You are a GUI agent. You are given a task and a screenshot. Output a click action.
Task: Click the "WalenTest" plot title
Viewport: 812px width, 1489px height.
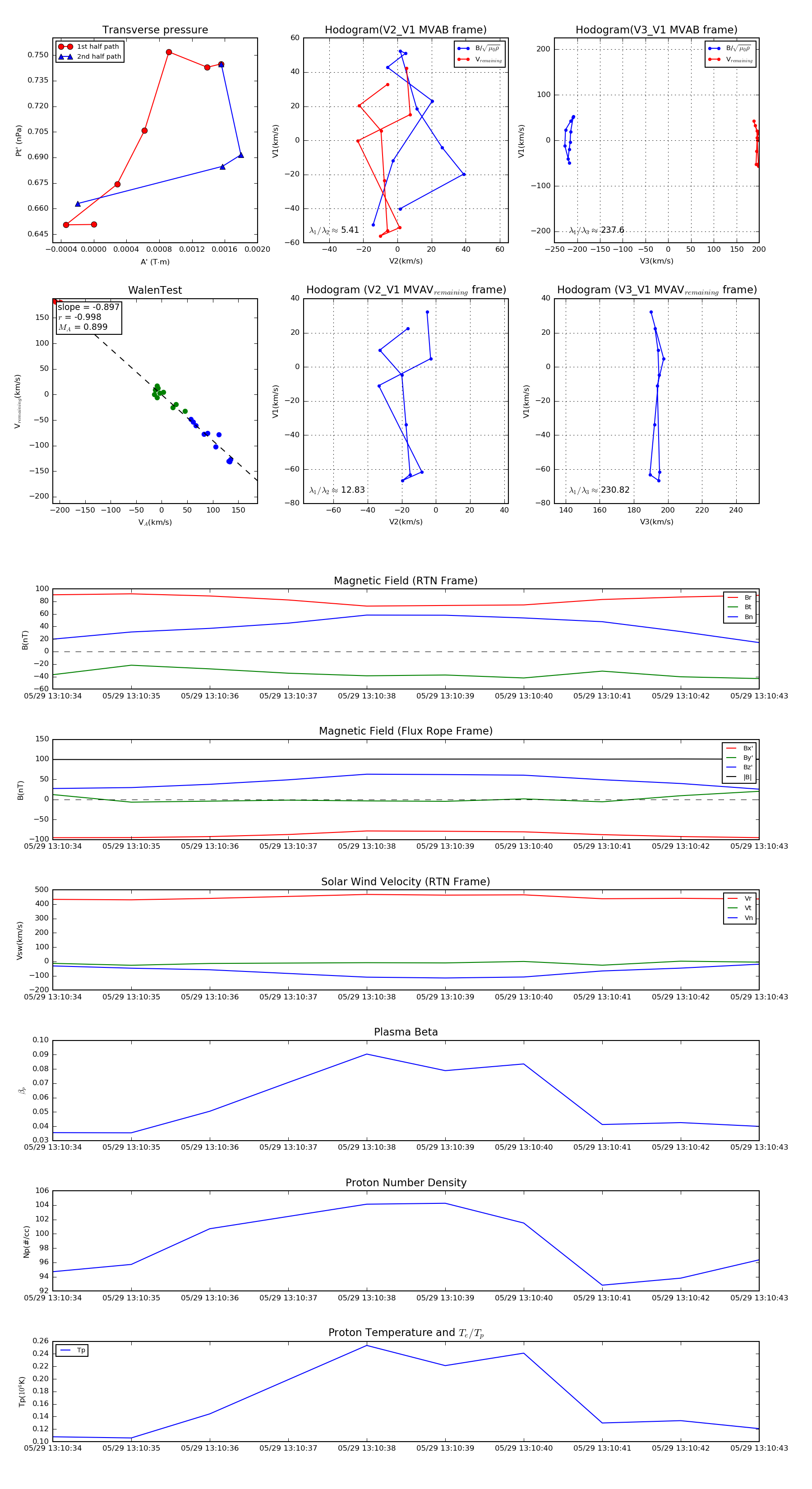point(155,290)
